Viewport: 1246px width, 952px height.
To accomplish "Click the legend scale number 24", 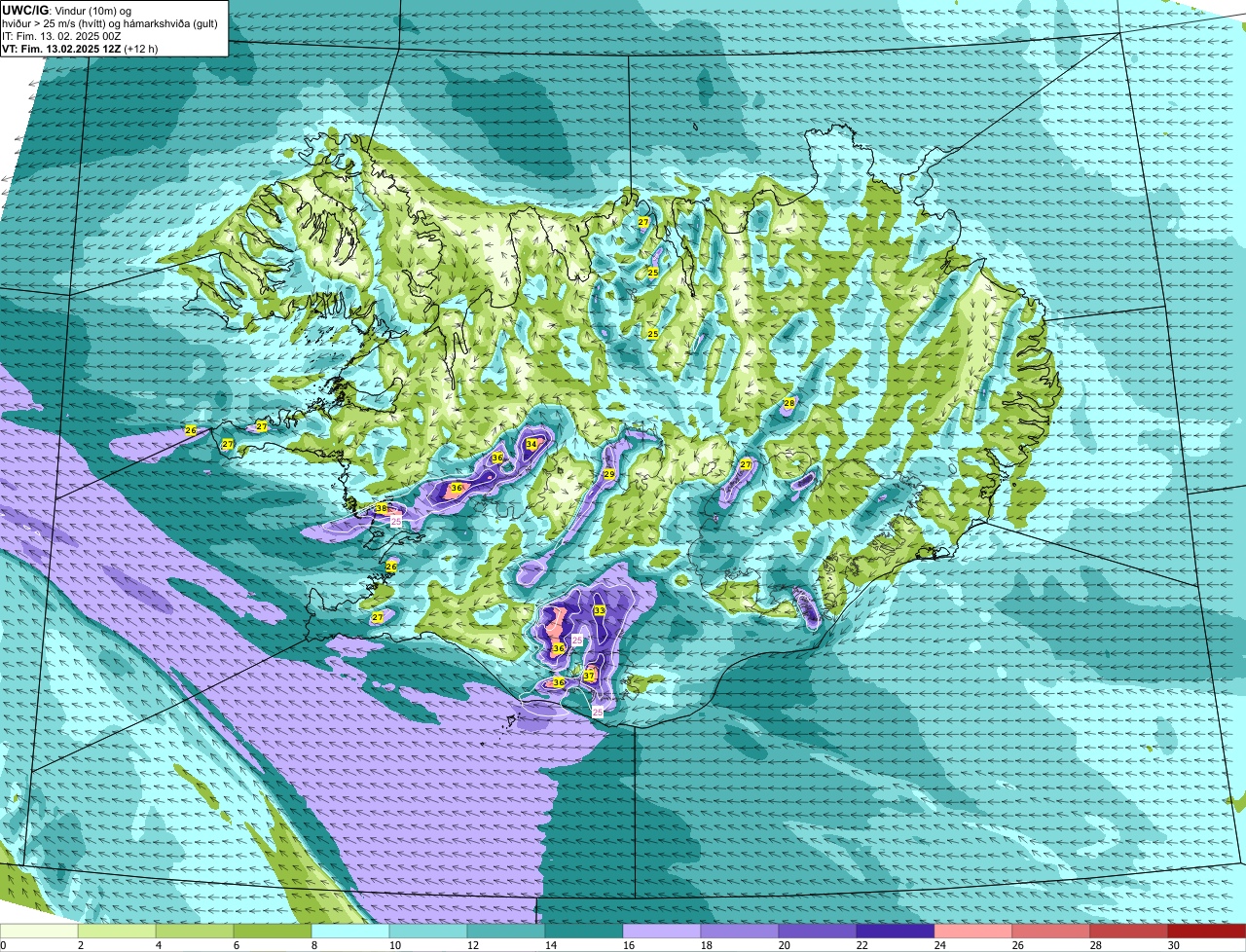I will pos(938,945).
